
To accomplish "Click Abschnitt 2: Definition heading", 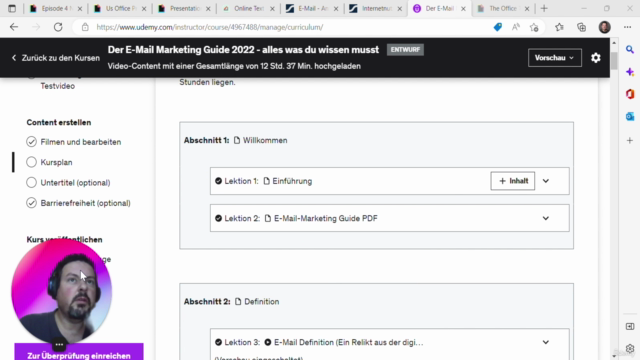I will (231, 301).
